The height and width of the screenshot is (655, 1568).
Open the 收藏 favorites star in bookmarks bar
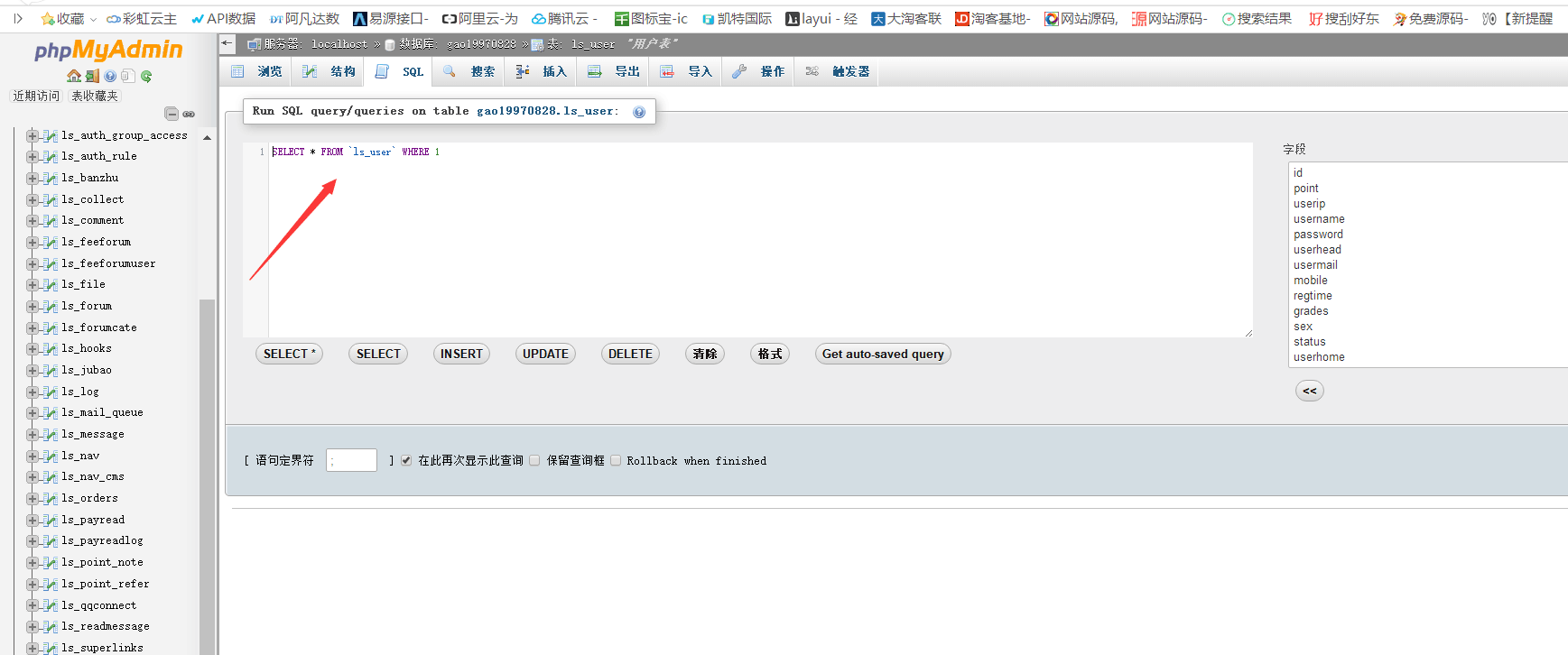pos(48,18)
